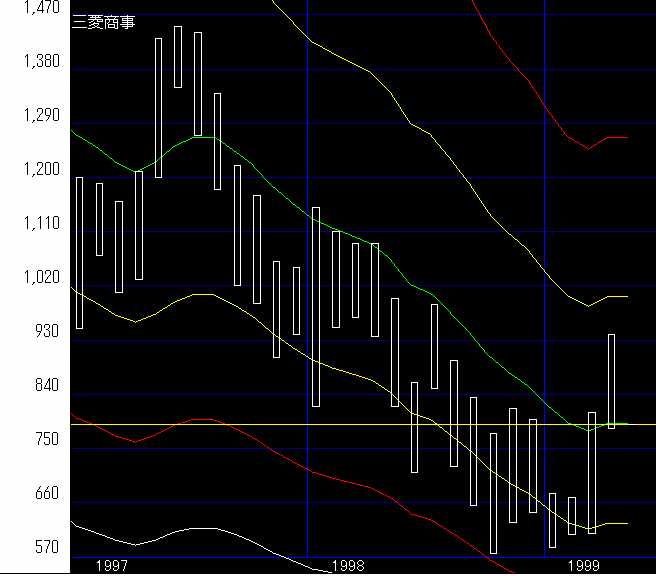This screenshot has width=656, height=576.
Task: Click the vertical blue line starting 1999
Action: (544, 200)
